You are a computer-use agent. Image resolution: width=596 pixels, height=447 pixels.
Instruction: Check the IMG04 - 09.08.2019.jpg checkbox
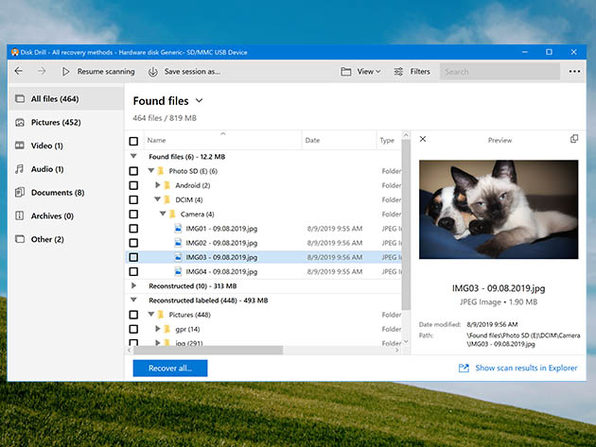[133, 272]
